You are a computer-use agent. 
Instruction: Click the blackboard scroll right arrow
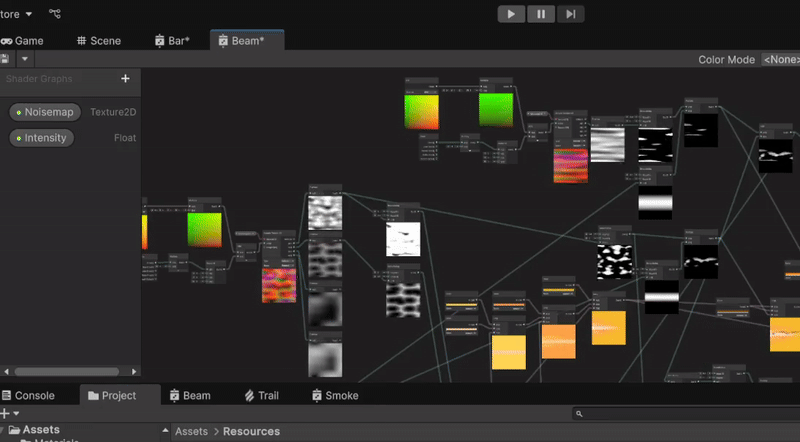134,372
